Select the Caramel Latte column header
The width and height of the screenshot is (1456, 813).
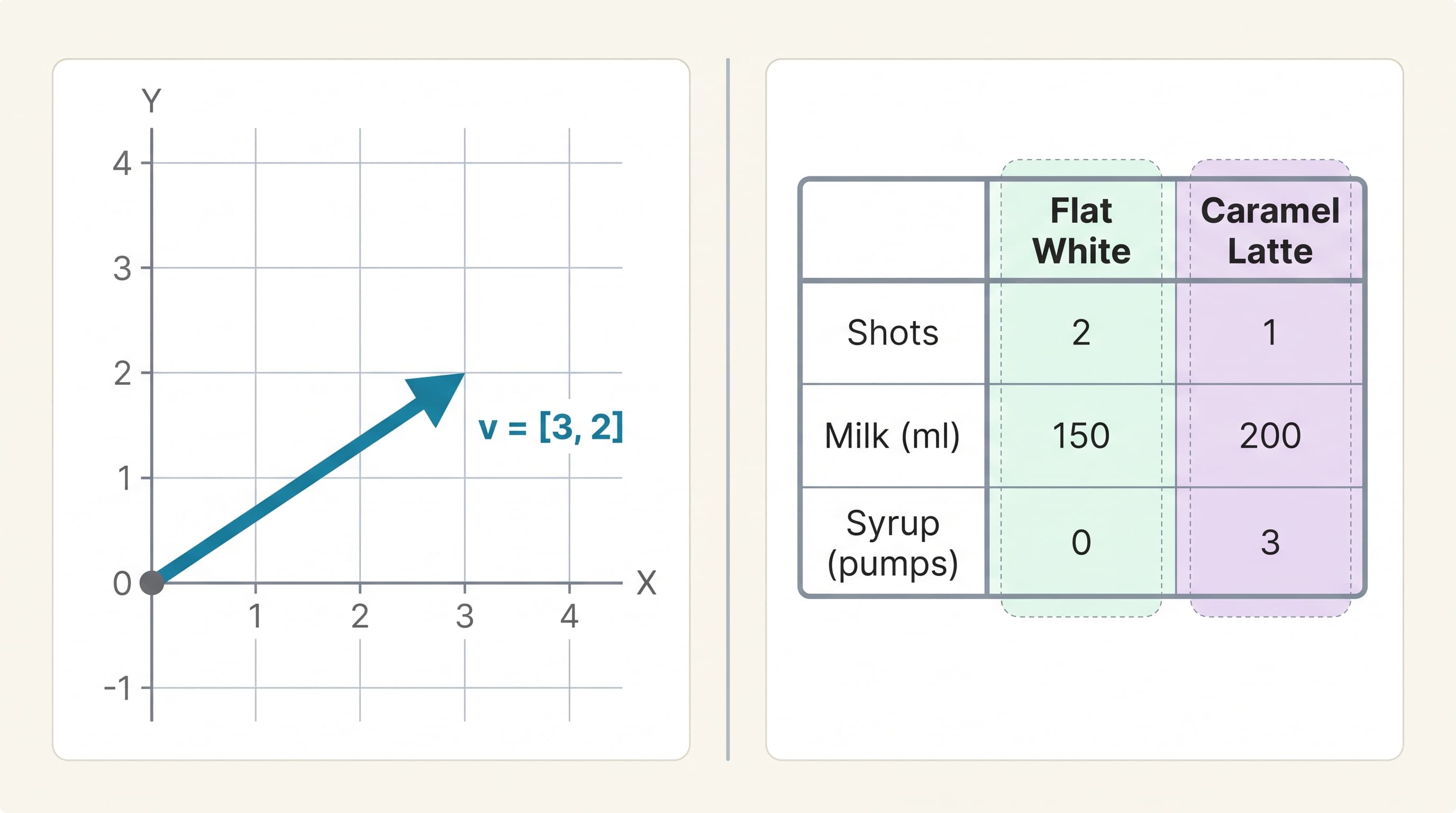pyautogui.click(x=1269, y=231)
